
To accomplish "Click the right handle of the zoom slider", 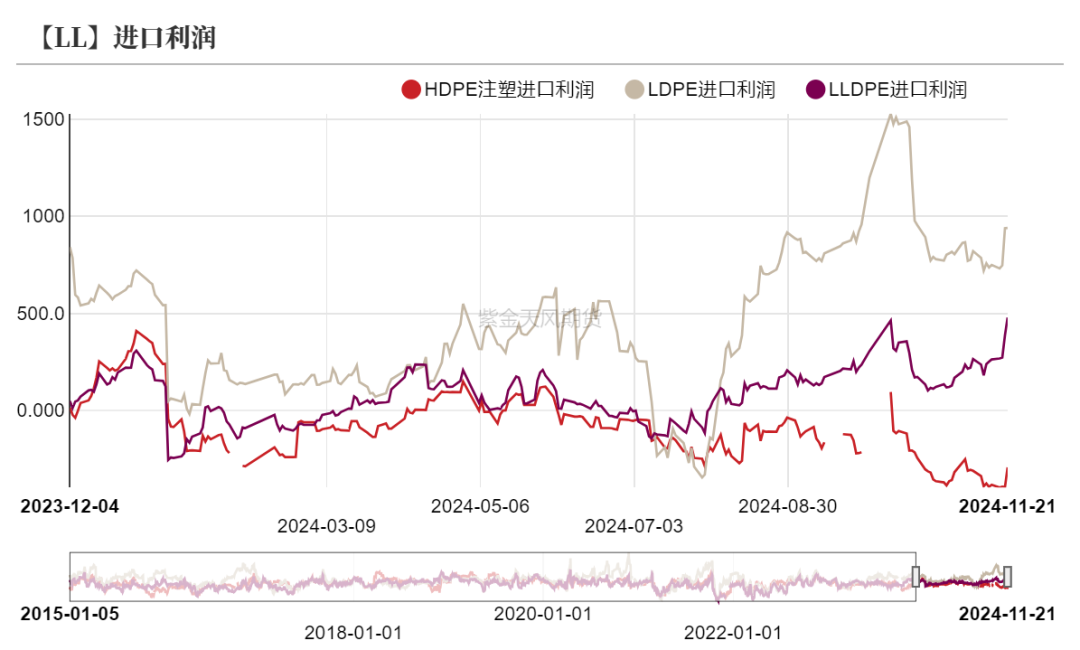I will pyautogui.click(x=1008, y=576).
